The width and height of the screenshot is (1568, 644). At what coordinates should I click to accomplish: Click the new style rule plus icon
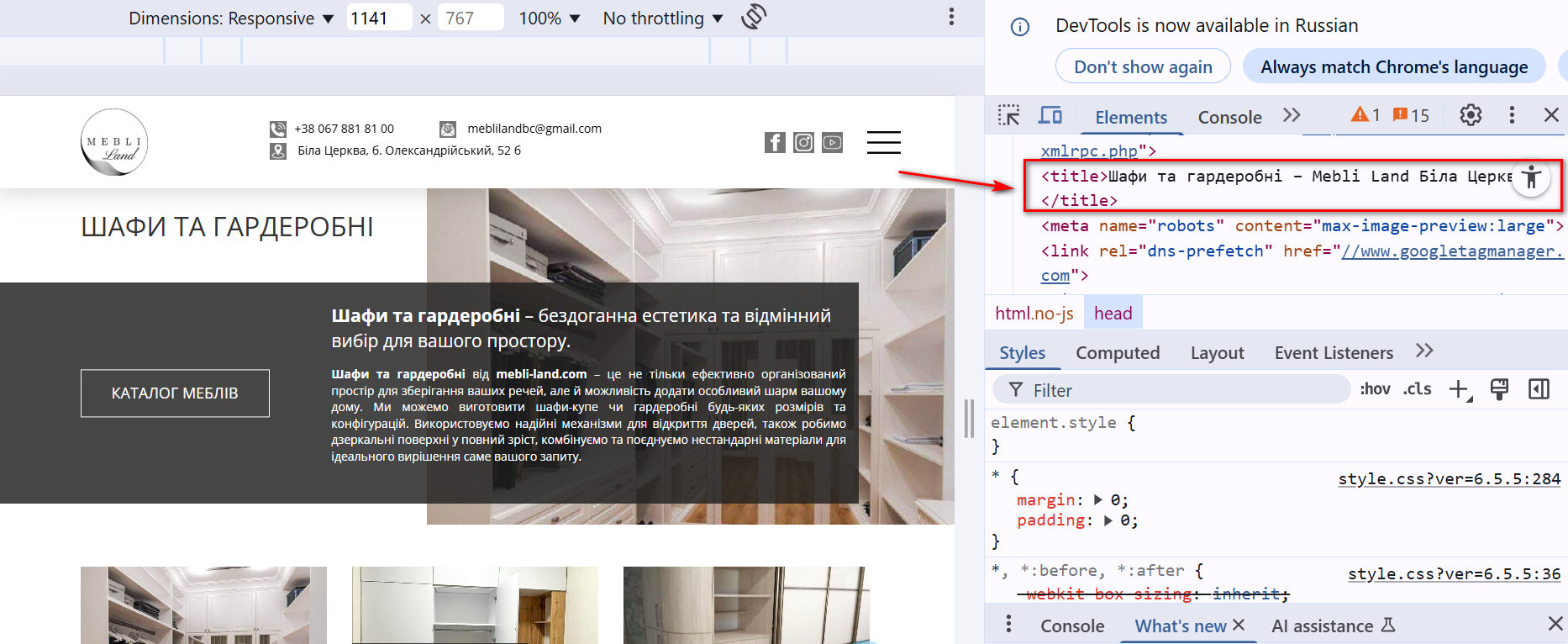[x=1460, y=389]
